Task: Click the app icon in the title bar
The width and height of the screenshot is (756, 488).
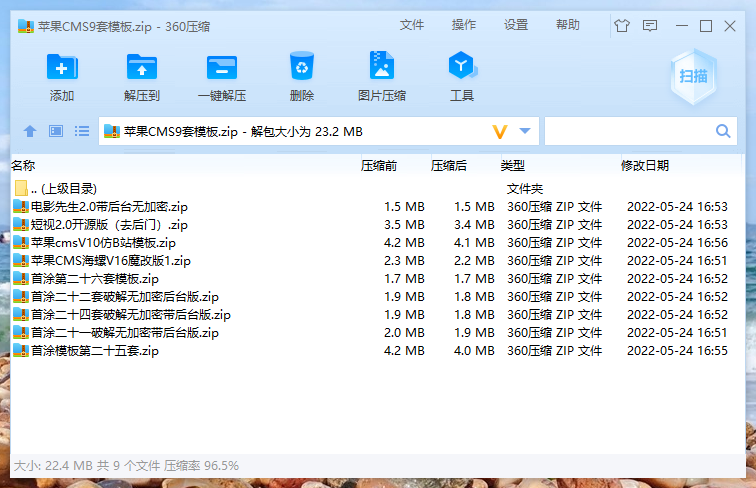Action: 26,26
